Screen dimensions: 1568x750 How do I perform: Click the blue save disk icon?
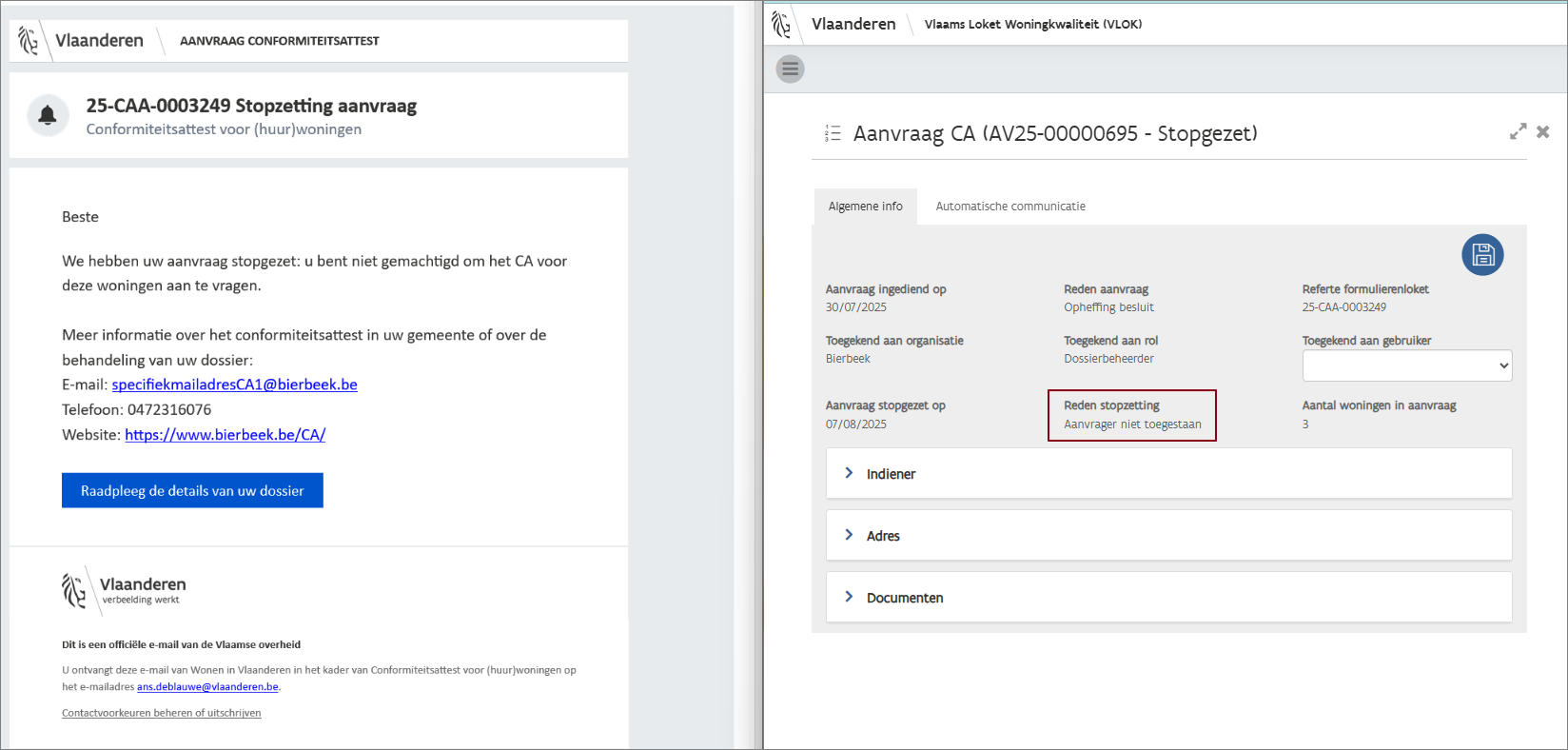[x=1482, y=254]
